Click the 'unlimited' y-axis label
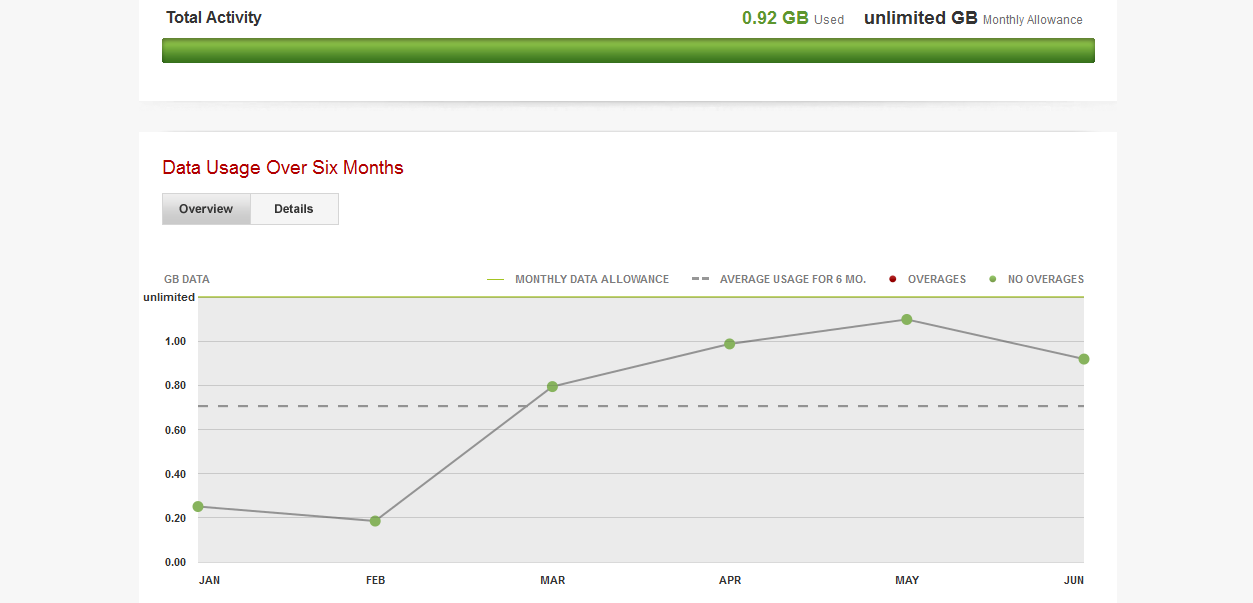The image size is (1253, 603). pyautogui.click(x=169, y=298)
